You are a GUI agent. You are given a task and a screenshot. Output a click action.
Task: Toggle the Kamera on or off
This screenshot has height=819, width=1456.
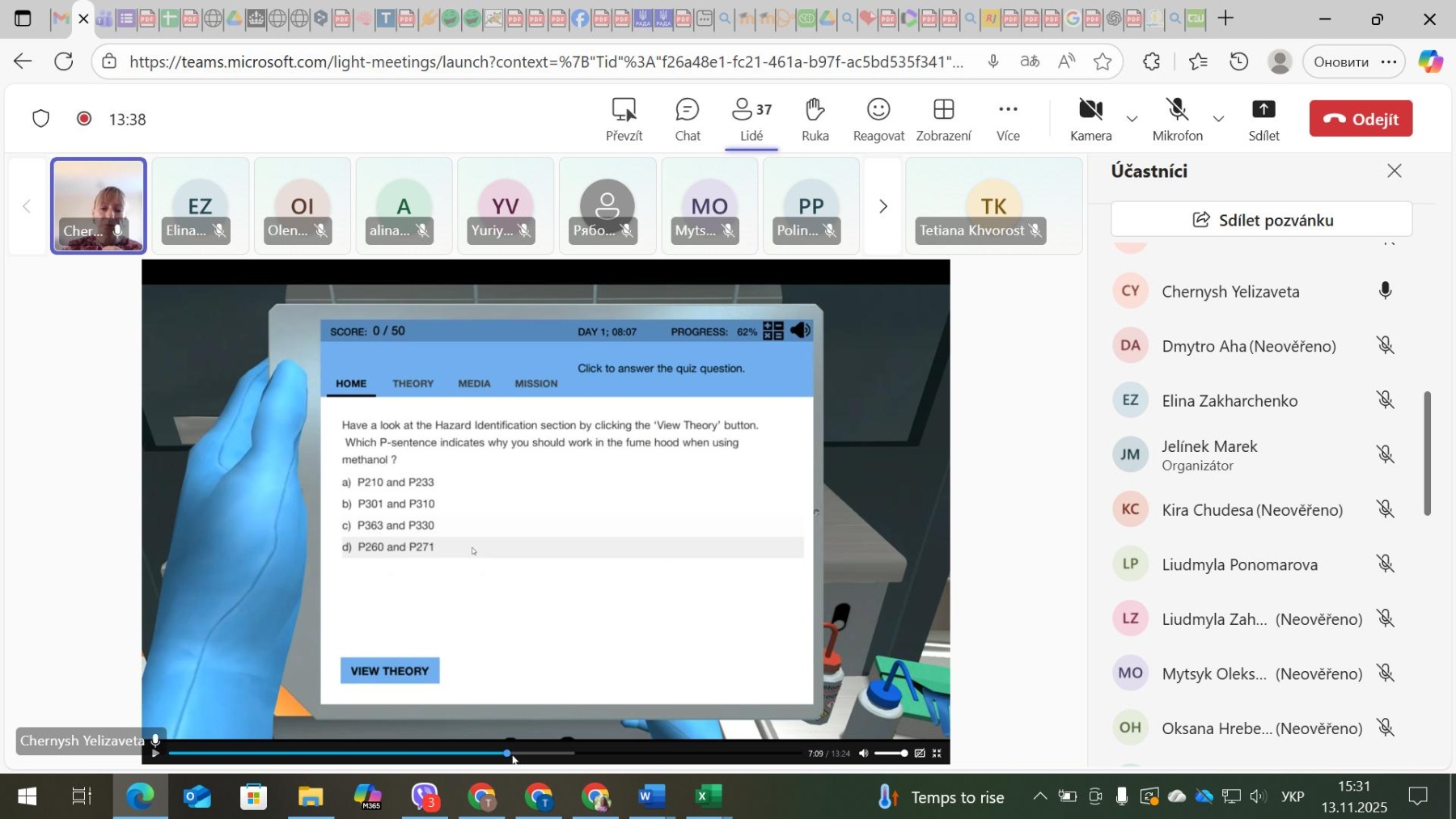click(1090, 119)
